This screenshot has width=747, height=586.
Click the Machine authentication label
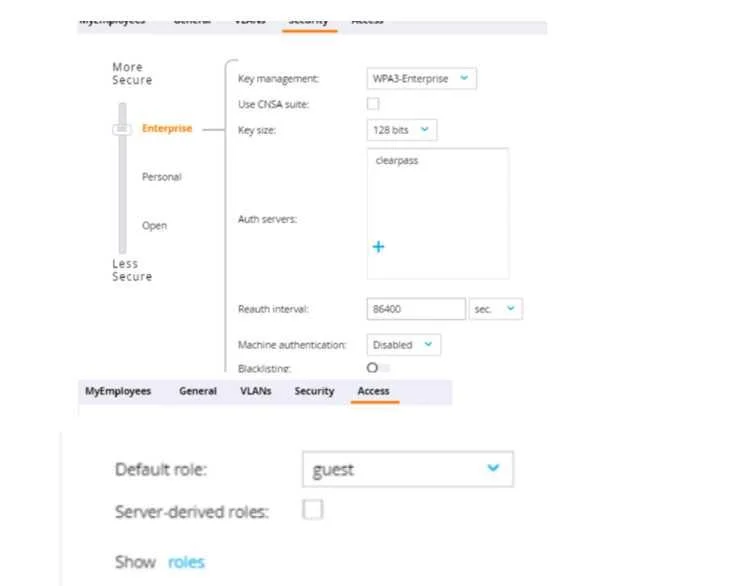292,344
